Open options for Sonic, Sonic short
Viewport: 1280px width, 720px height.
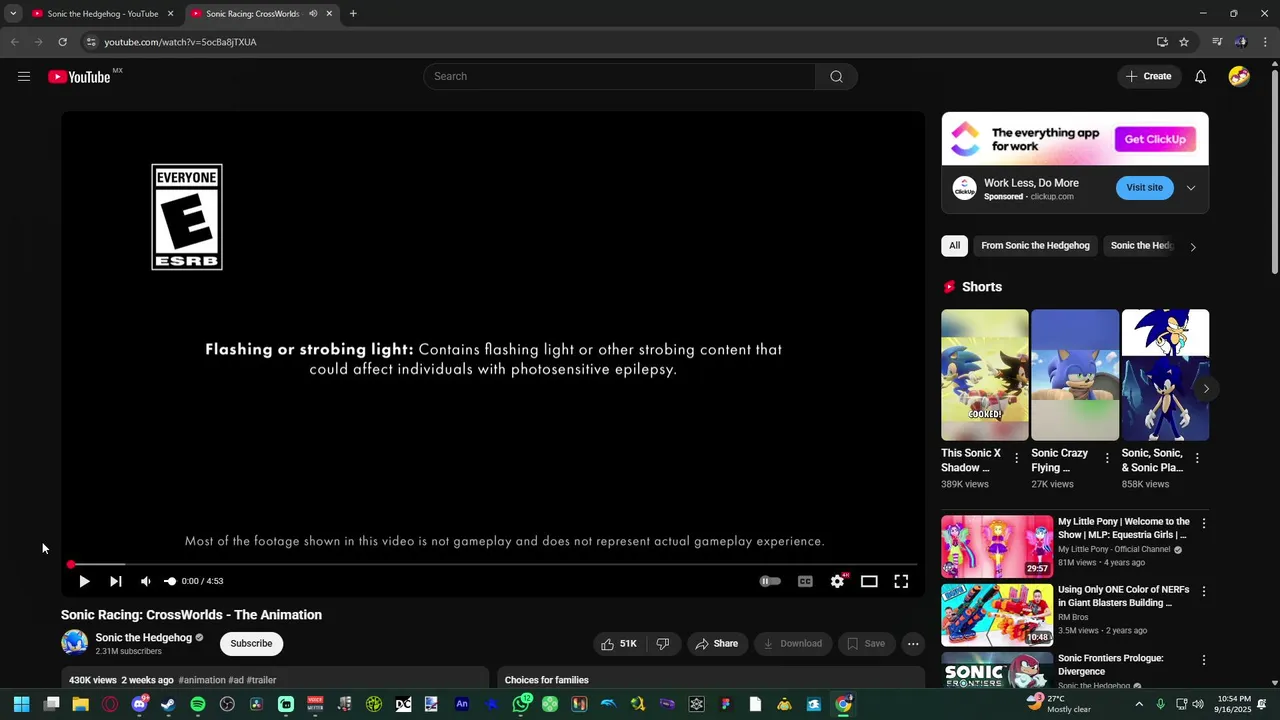pyautogui.click(x=1197, y=458)
